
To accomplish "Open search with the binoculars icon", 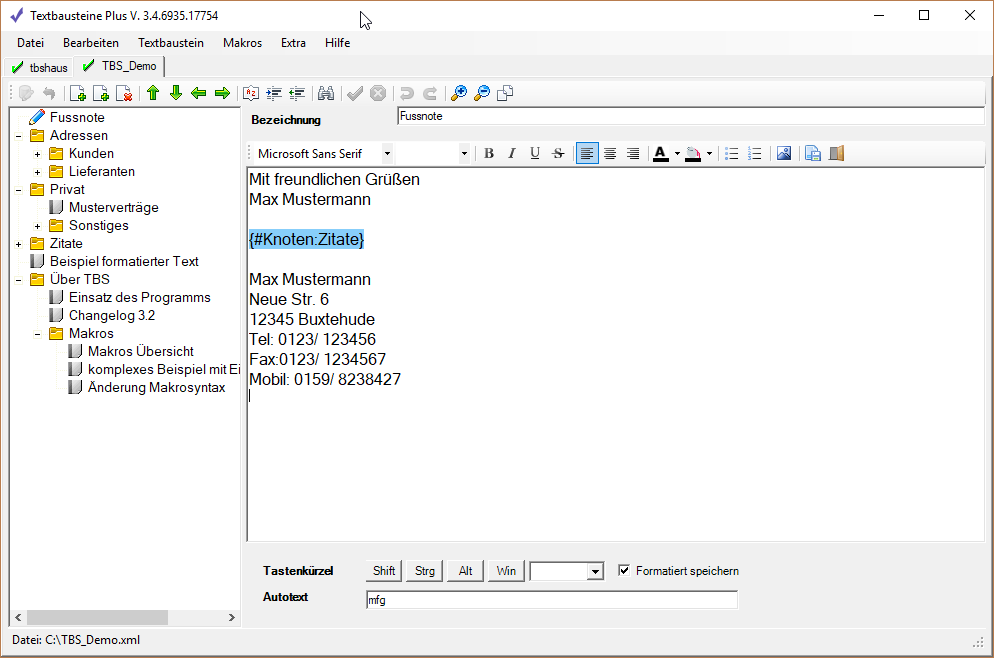I will (x=326, y=93).
